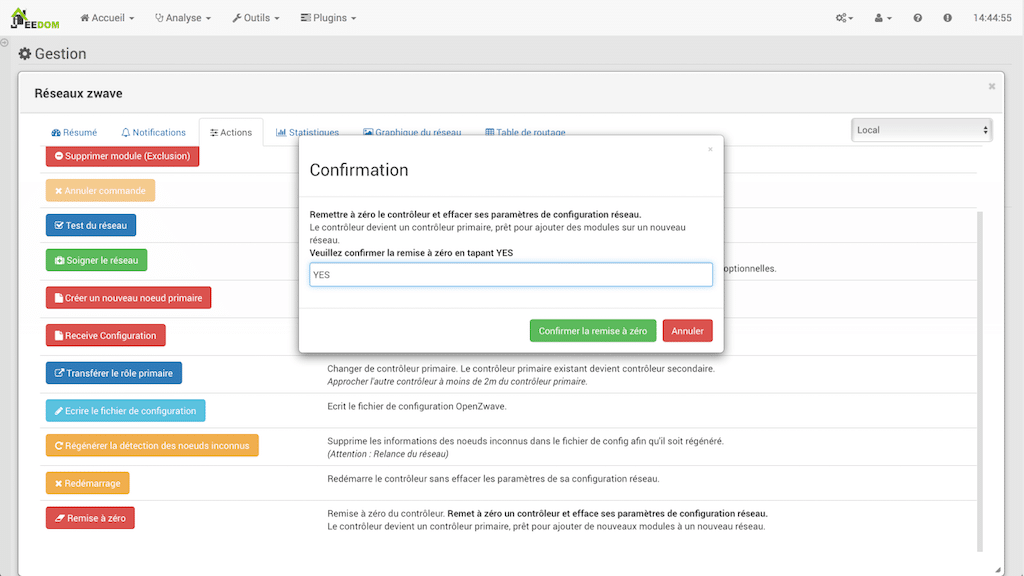This screenshot has width=1024, height=576.
Task: Click the Jeedom logo in the navbar
Action: pyautogui.click(x=36, y=18)
